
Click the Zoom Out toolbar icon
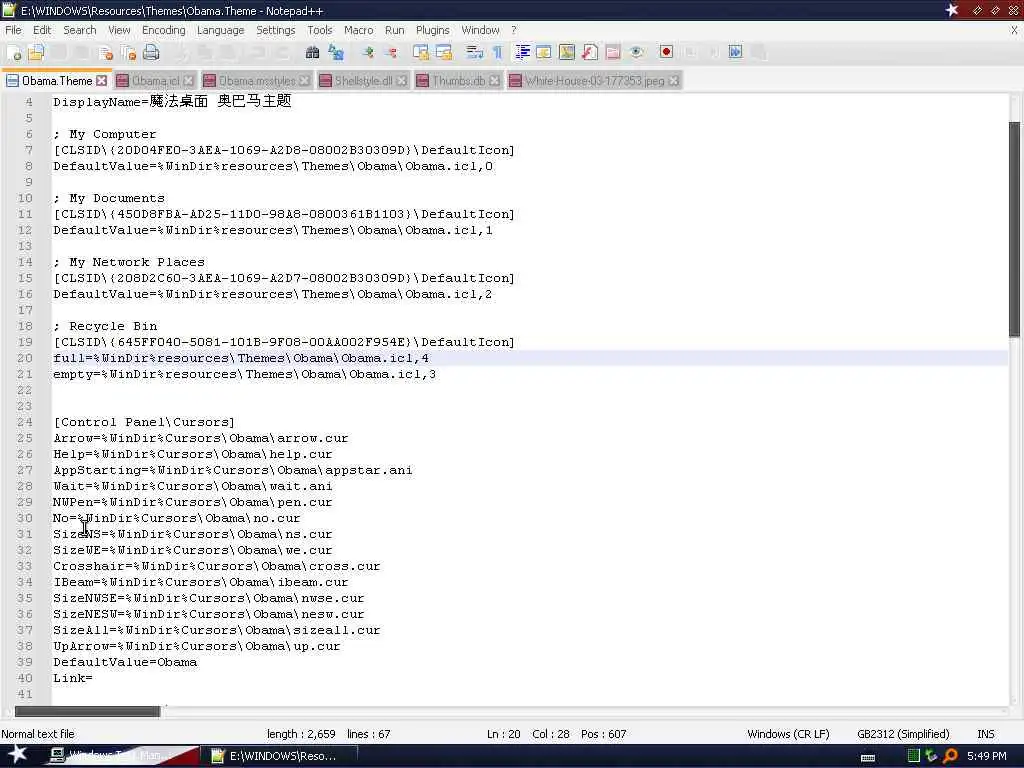pos(391,53)
